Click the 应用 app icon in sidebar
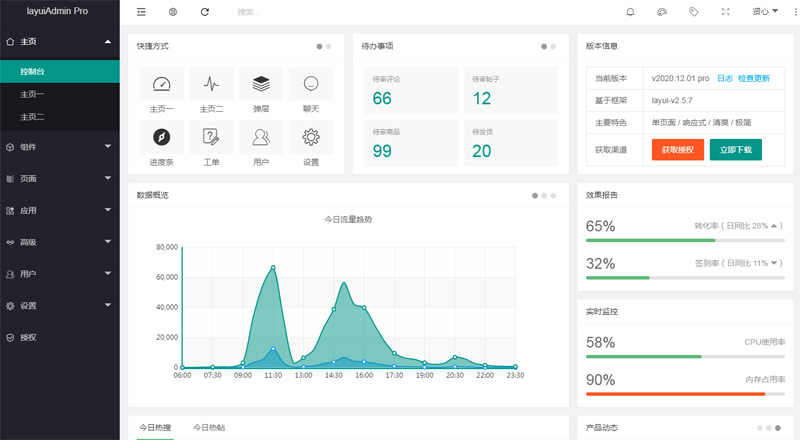Image resolution: width=800 pixels, height=440 pixels. pyautogui.click(x=10, y=210)
